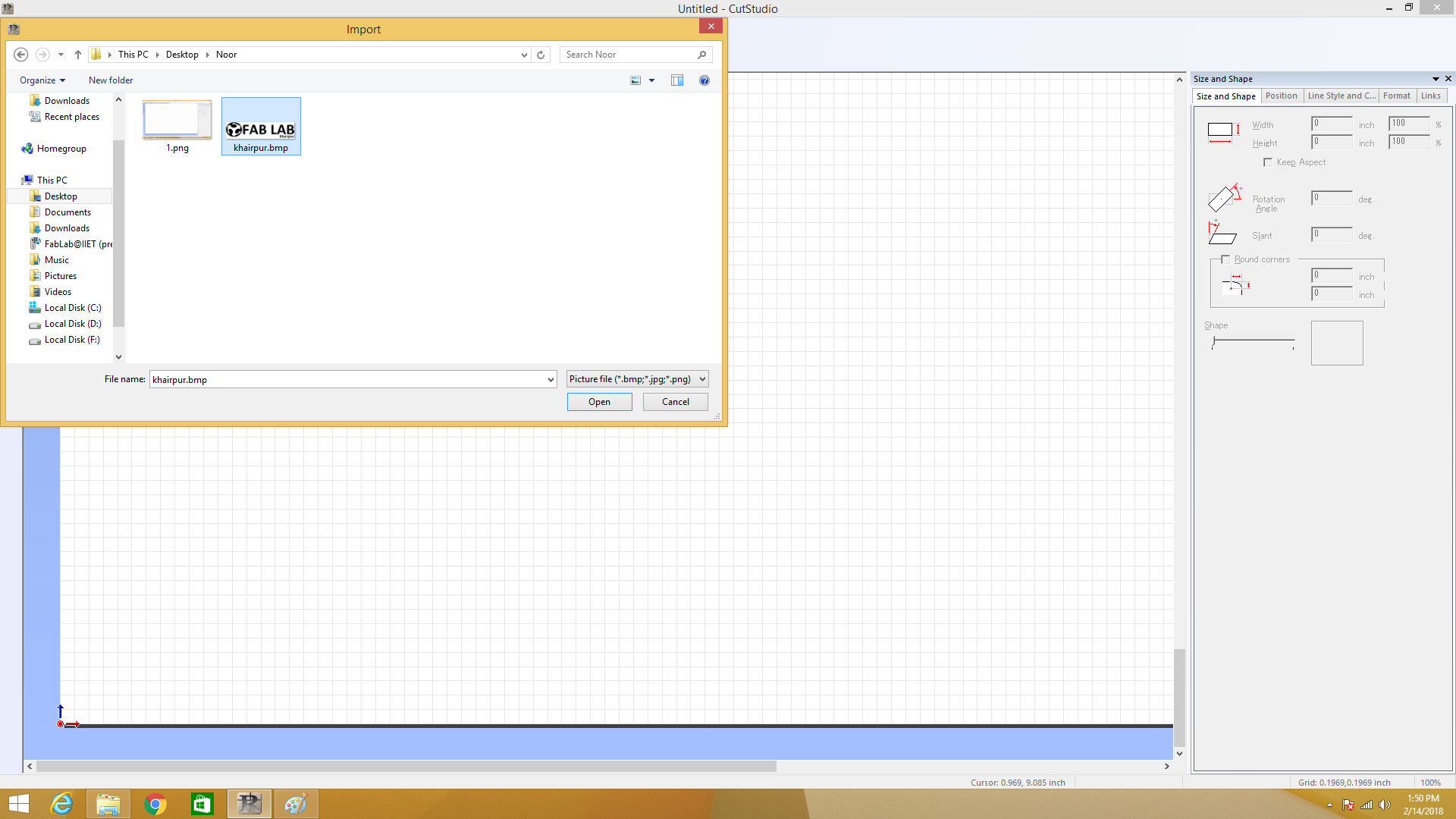Open help in Import dialog
Viewport: 1456px width, 819px height.
[x=704, y=80]
